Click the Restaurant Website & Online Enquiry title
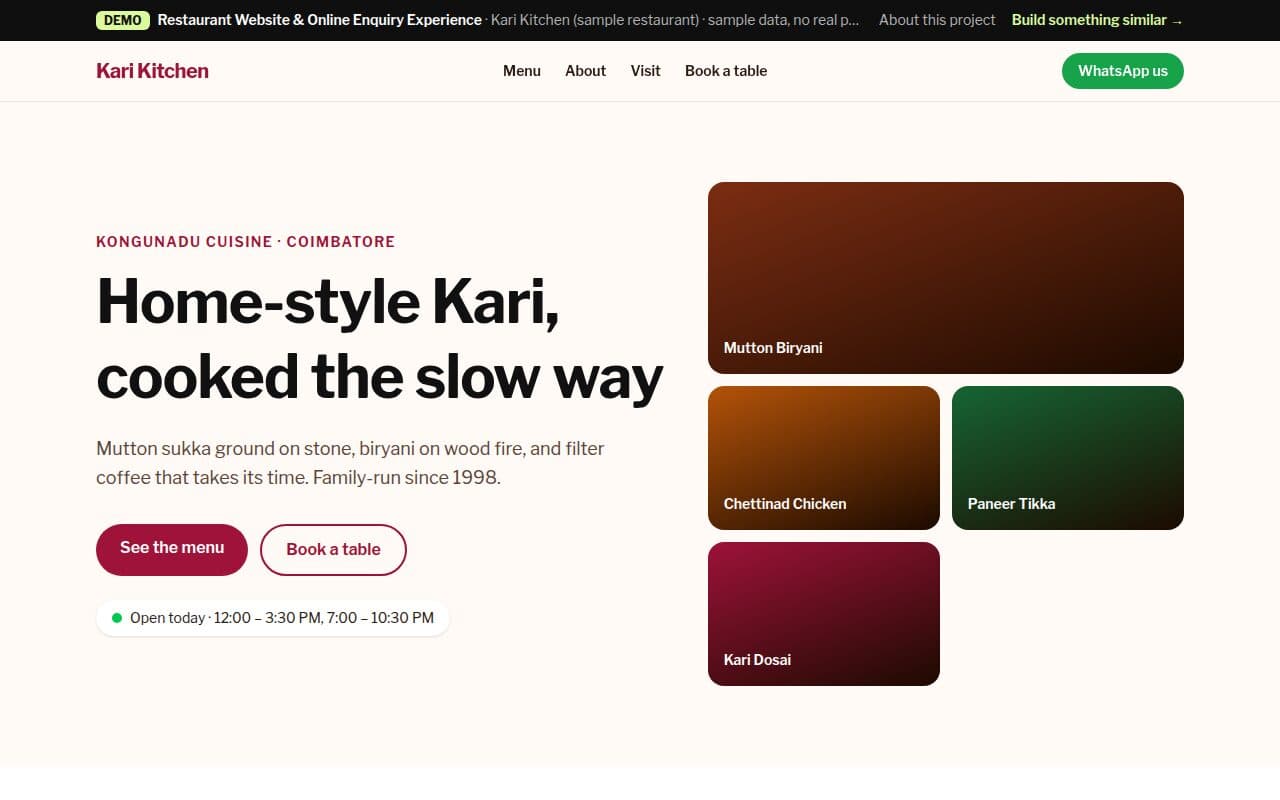This screenshot has width=1280, height=800. [x=320, y=20]
